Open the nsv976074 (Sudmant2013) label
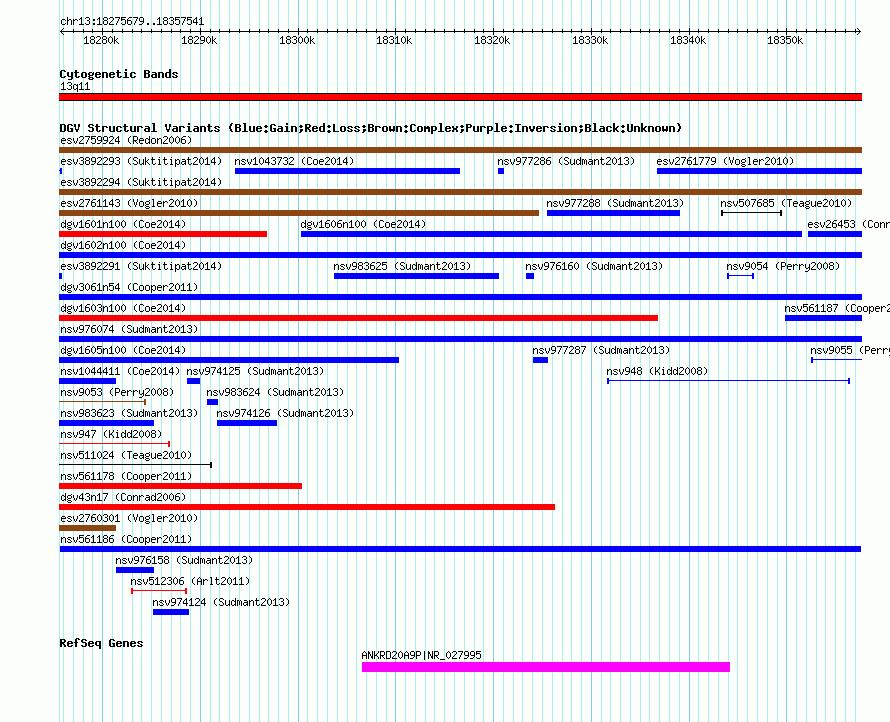This screenshot has width=890, height=722. (x=129, y=329)
